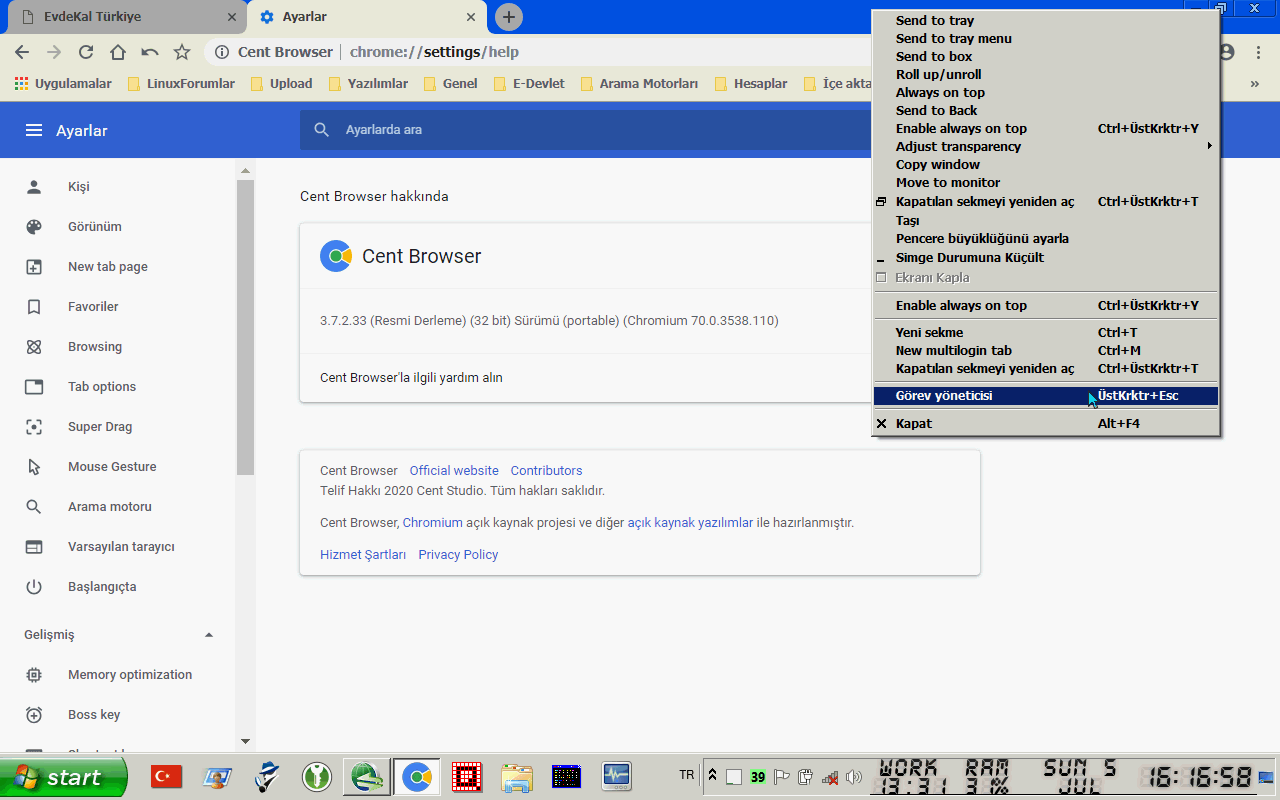Image resolution: width=1280 pixels, height=800 pixels.
Task: Choose Görev yöneticisi in the menu
Action: click(x=1046, y=396)
